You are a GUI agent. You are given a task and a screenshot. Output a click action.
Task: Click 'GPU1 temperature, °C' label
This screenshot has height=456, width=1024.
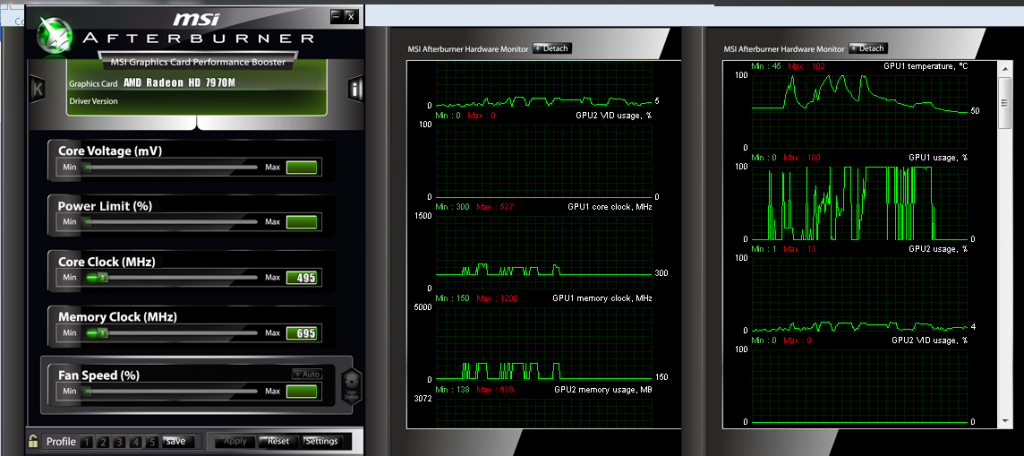[924, 66]
